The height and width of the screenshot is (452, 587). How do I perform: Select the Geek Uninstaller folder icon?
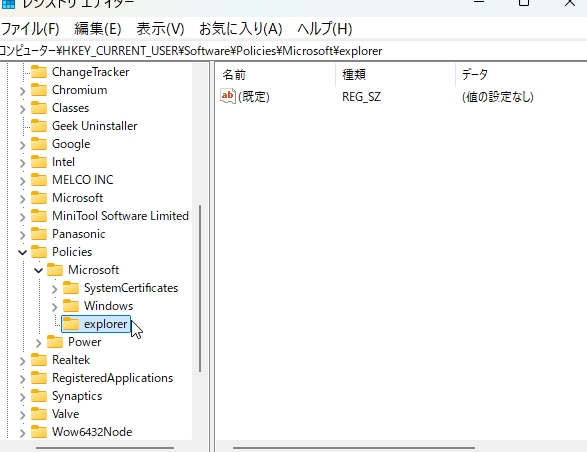point(39,126)
